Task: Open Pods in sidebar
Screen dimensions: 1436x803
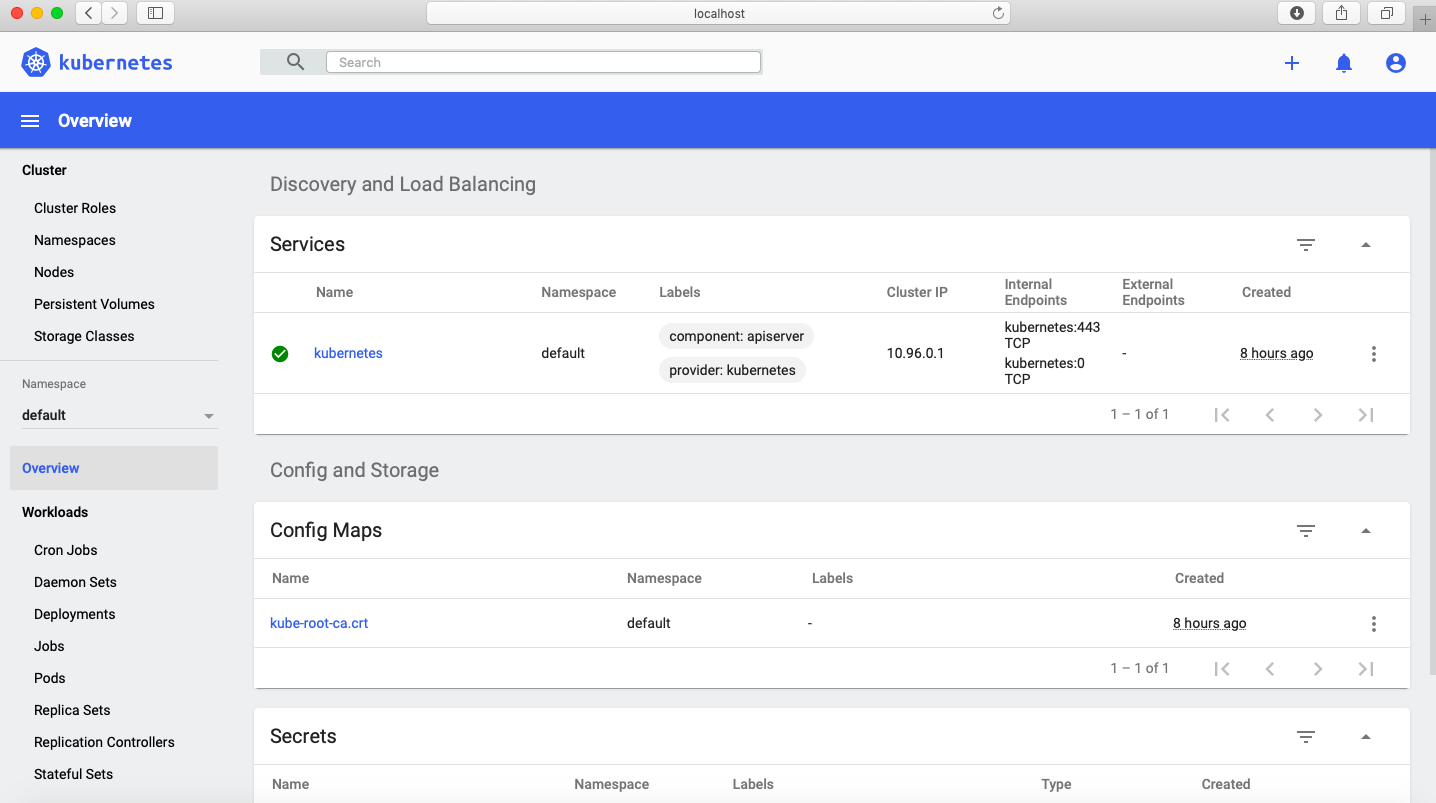Action: click(x=50, y=678)
